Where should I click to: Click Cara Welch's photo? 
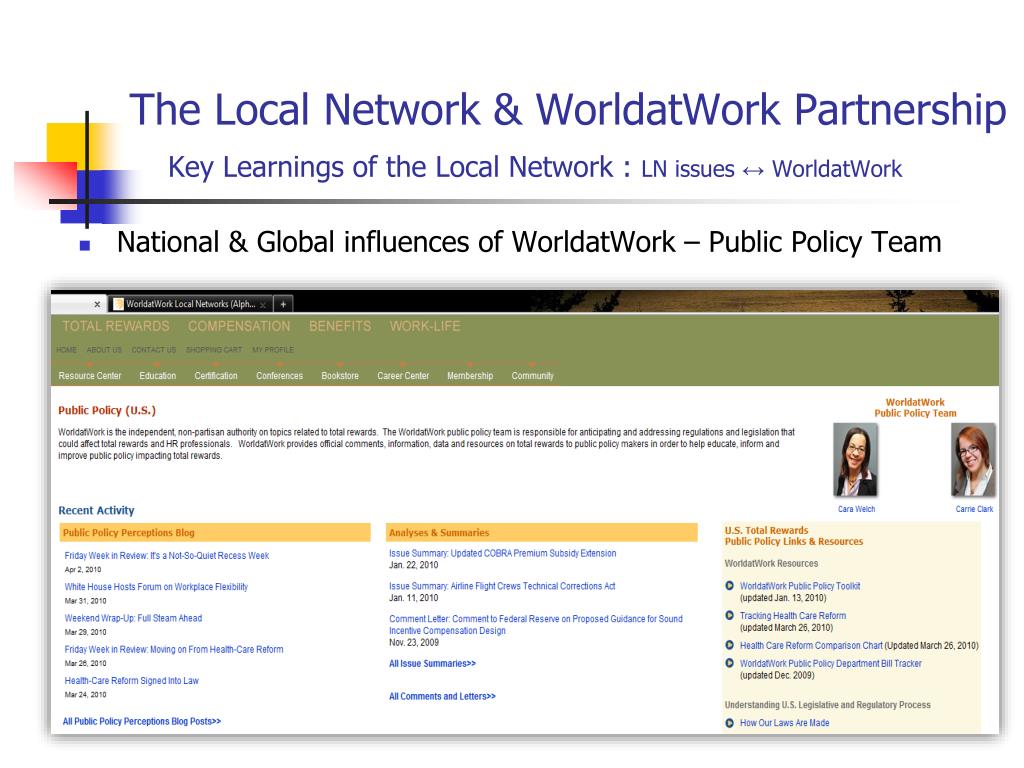(856, 460)
